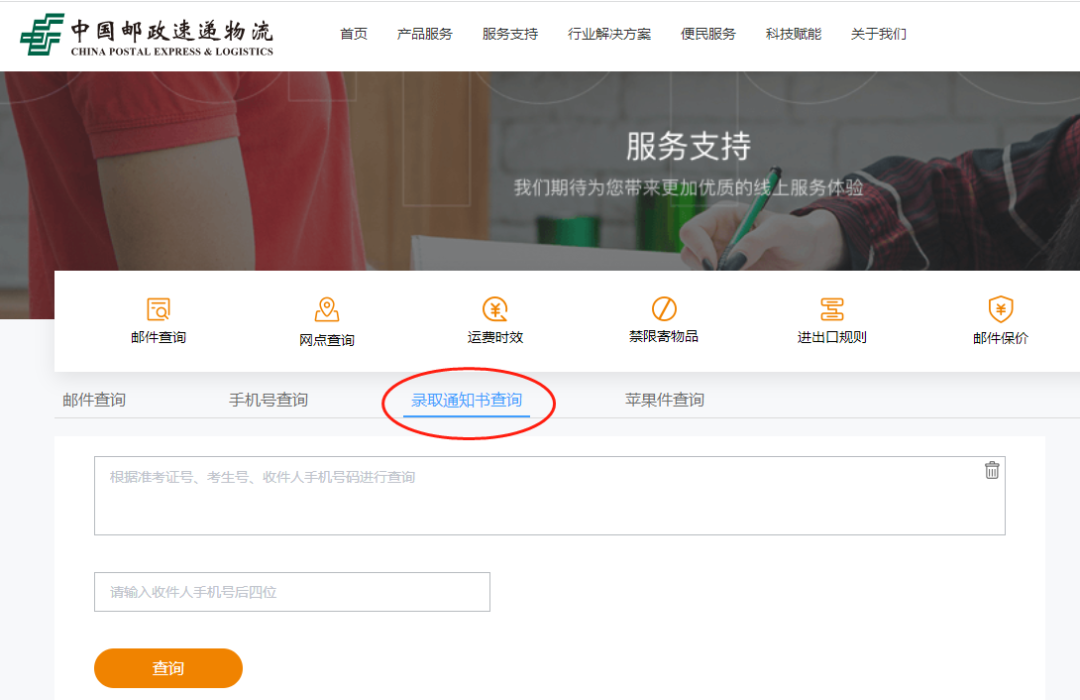Open the 苹果件查询 tab
Viewport: 1080px width, 700px height.
[664, 399]
